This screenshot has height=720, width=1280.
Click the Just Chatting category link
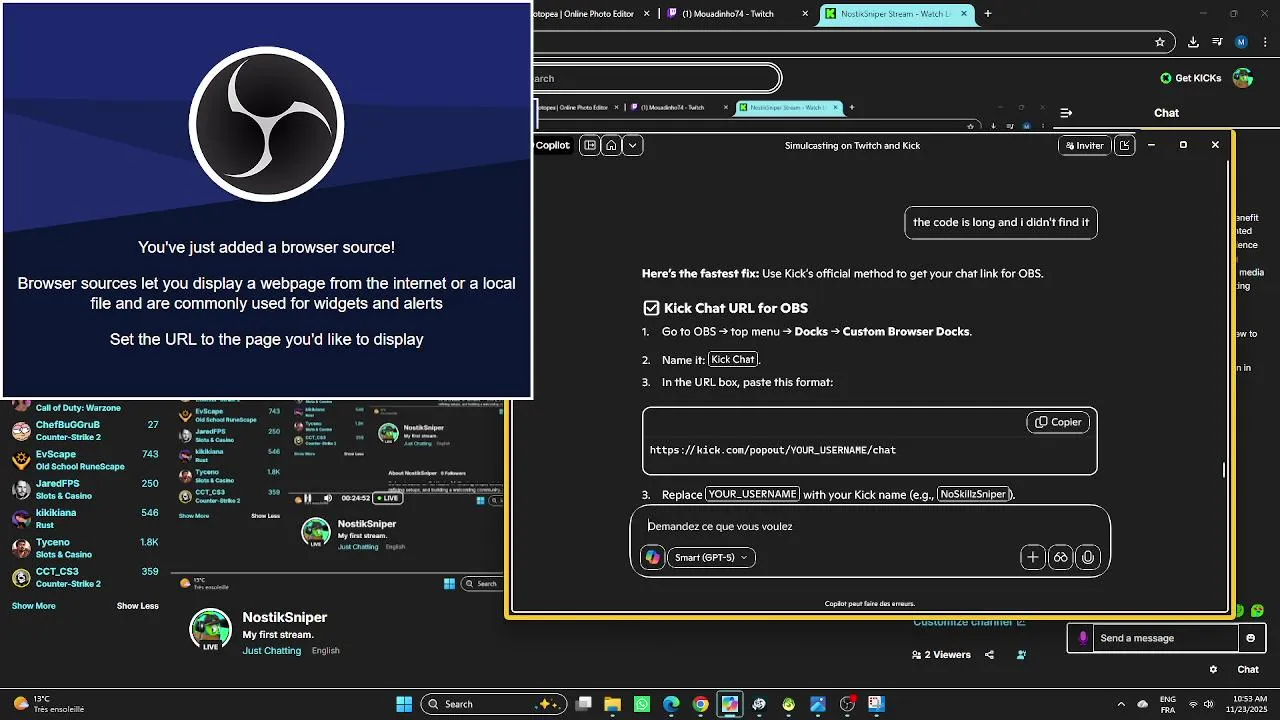tap(271, 651)
